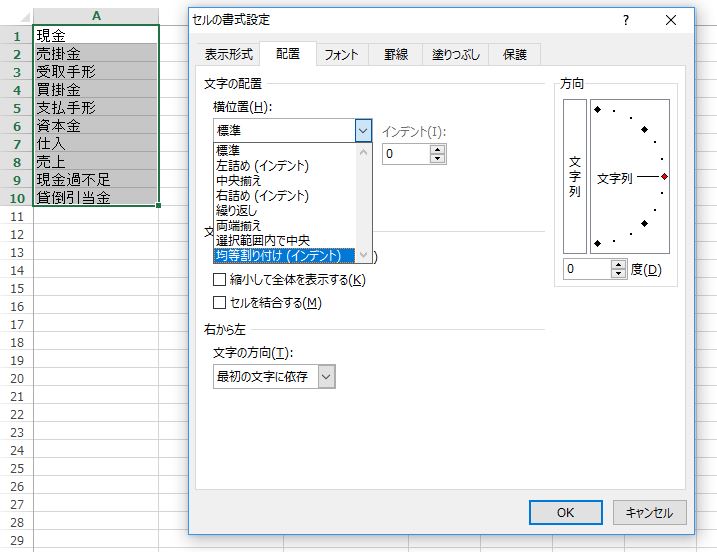Screen dimensions: 717x552
Task: Select row 1 header
Action: pos(16,36)
